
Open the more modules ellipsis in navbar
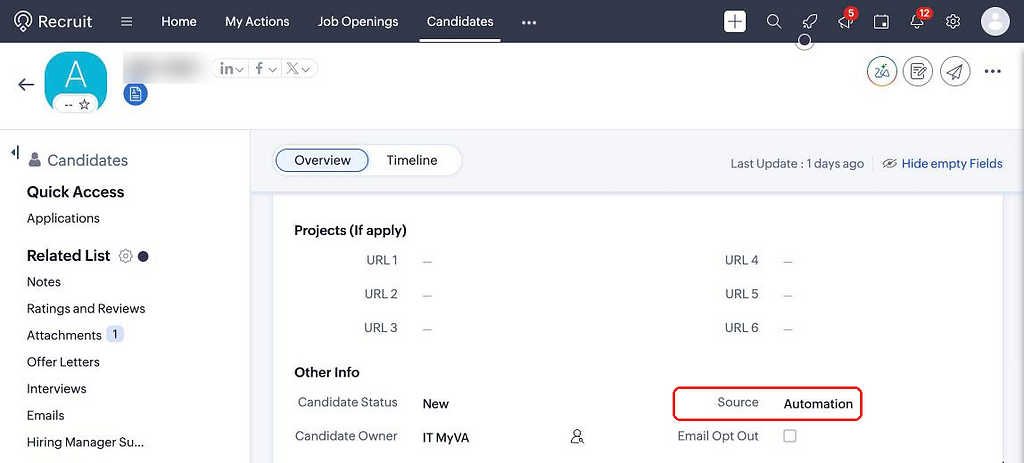point(529,22)
